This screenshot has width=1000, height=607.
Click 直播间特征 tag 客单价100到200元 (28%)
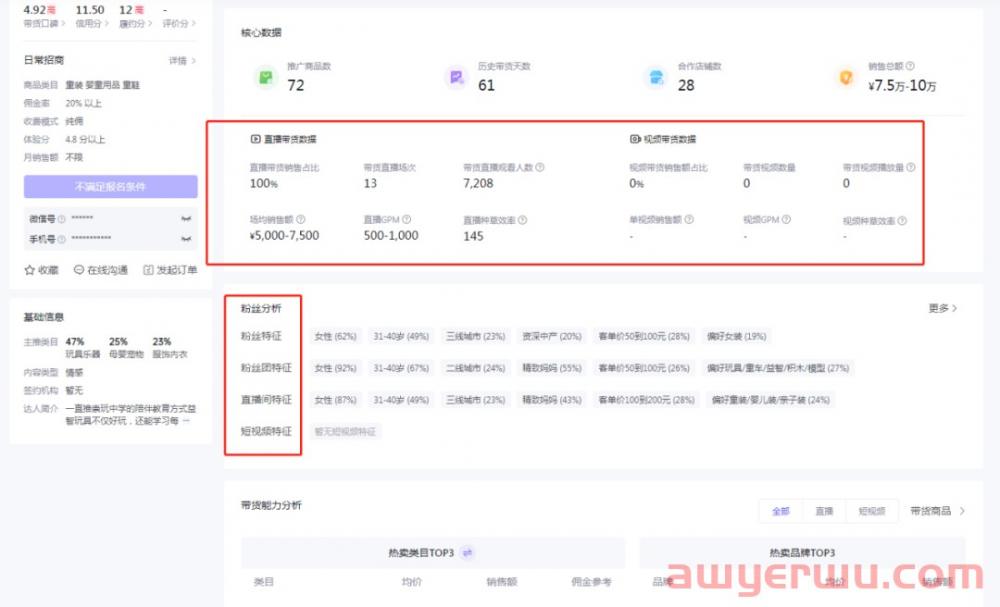646,400
